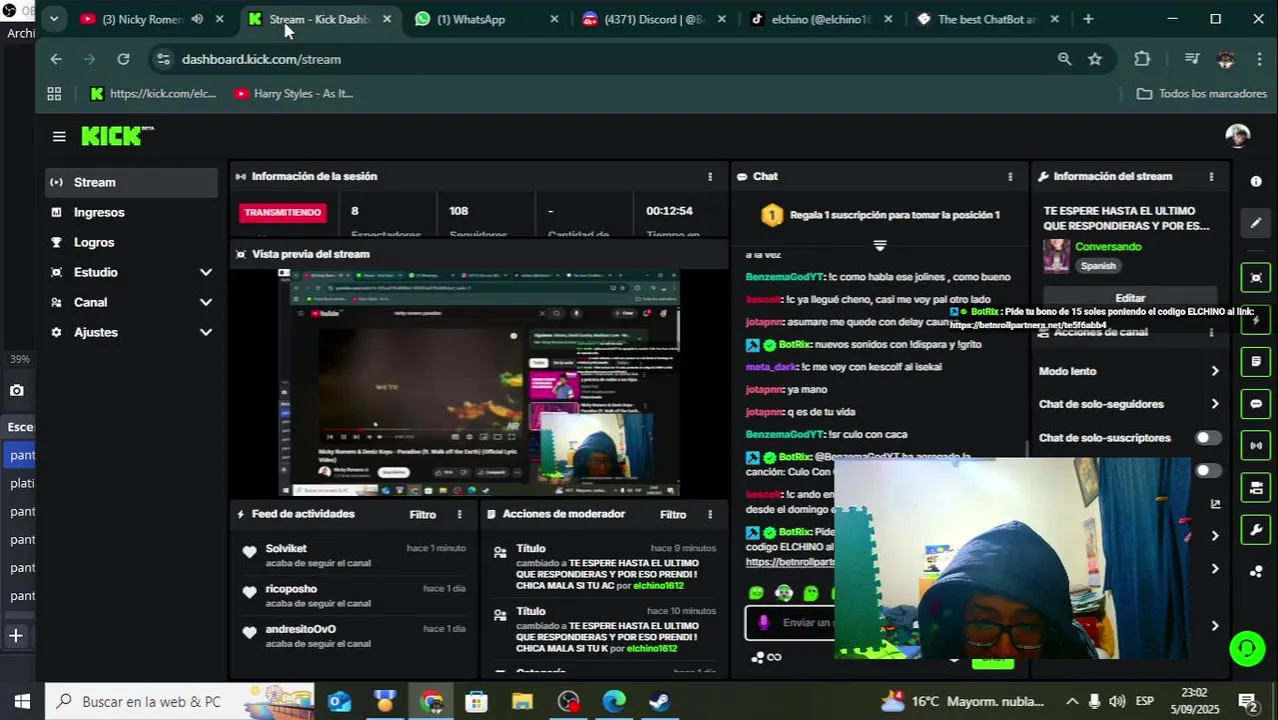Toggle the moderator actions widget icon
Screen dimensions: 1278x720
(x=1256, y=487)
